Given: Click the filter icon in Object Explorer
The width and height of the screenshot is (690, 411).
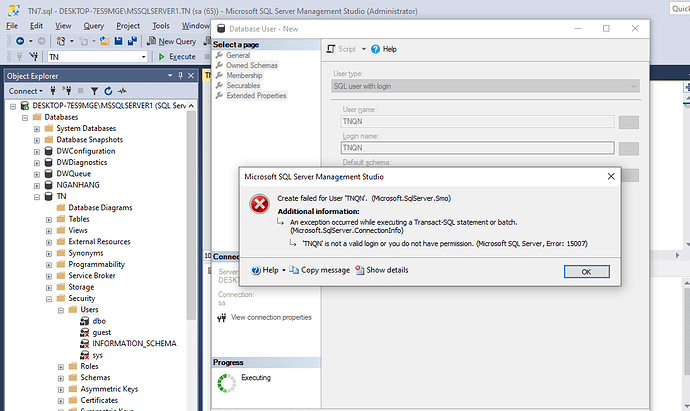Looking at the screenshot, I should 94,91.
